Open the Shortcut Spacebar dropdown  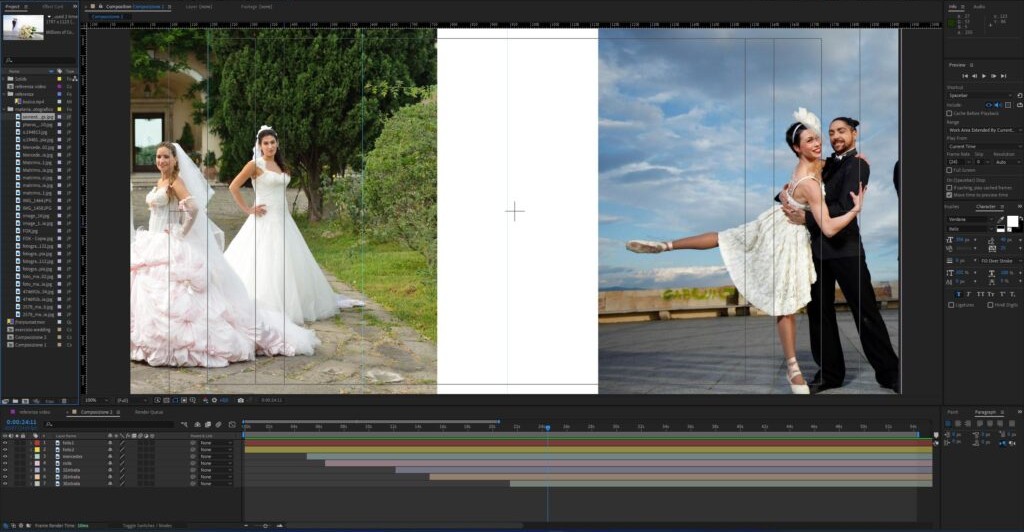pos(980,95)
